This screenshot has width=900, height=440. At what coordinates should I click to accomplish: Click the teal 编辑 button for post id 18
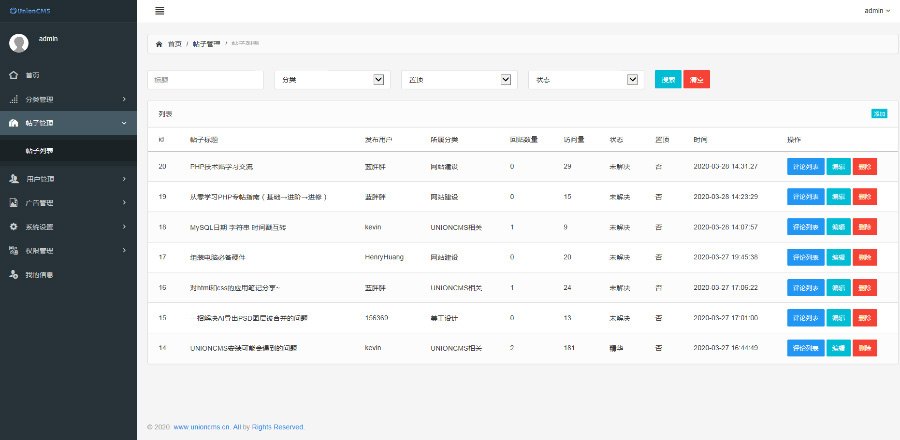(839, 227)
